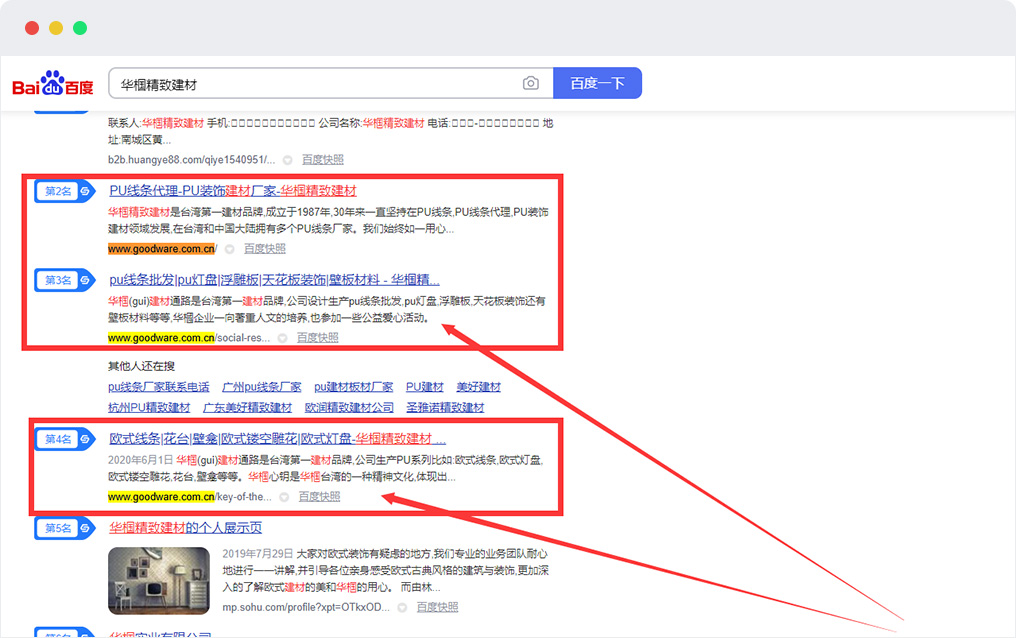Click the 第4名 rank badge

[65, 439]
